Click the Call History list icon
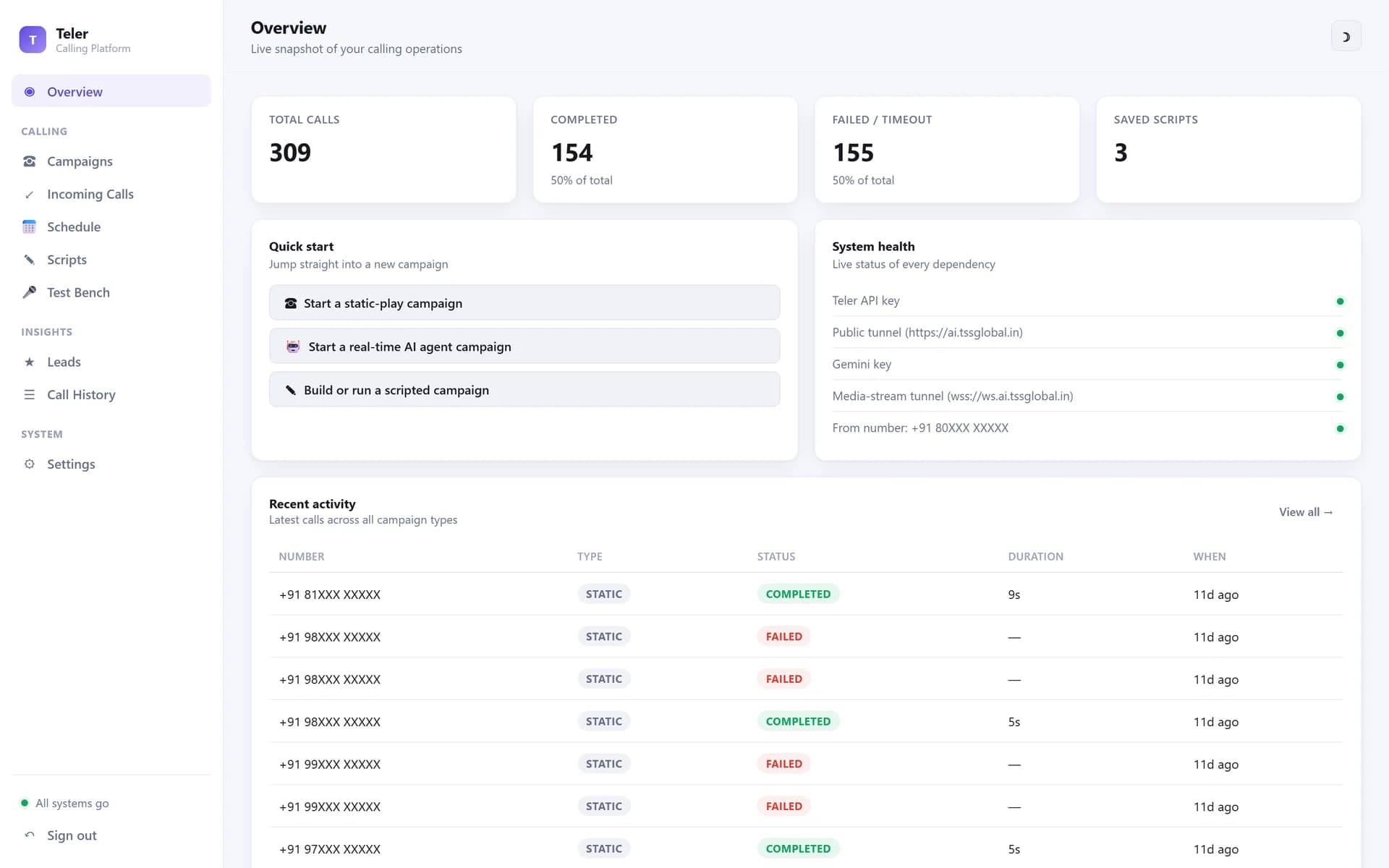This screenshot has width=1389, height=868. pyautogui.click(x=30, y=395)
